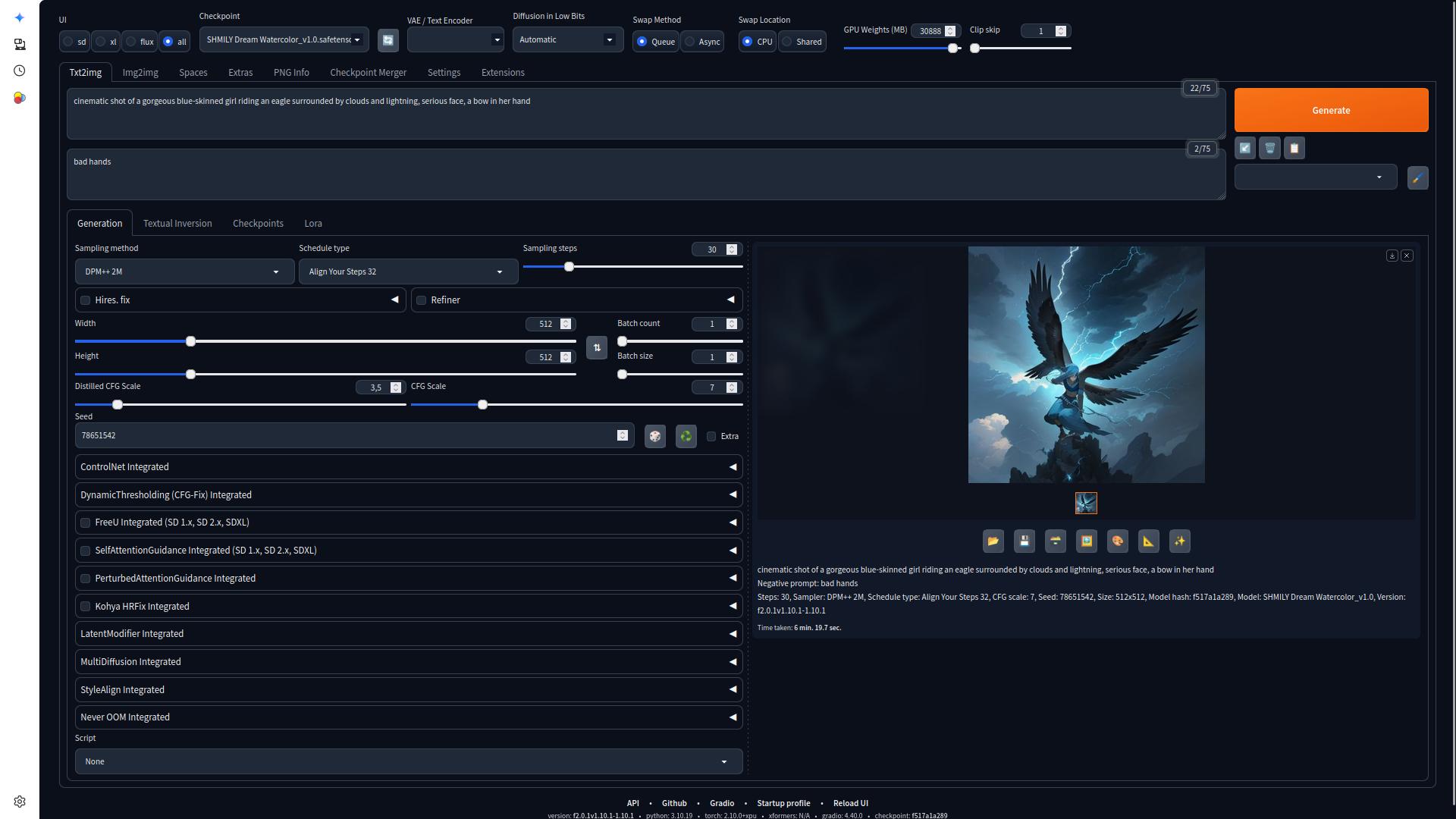Open the Sampling method dropdown
This screenshot has width=1456, height=819.
(x=184, y=271)
